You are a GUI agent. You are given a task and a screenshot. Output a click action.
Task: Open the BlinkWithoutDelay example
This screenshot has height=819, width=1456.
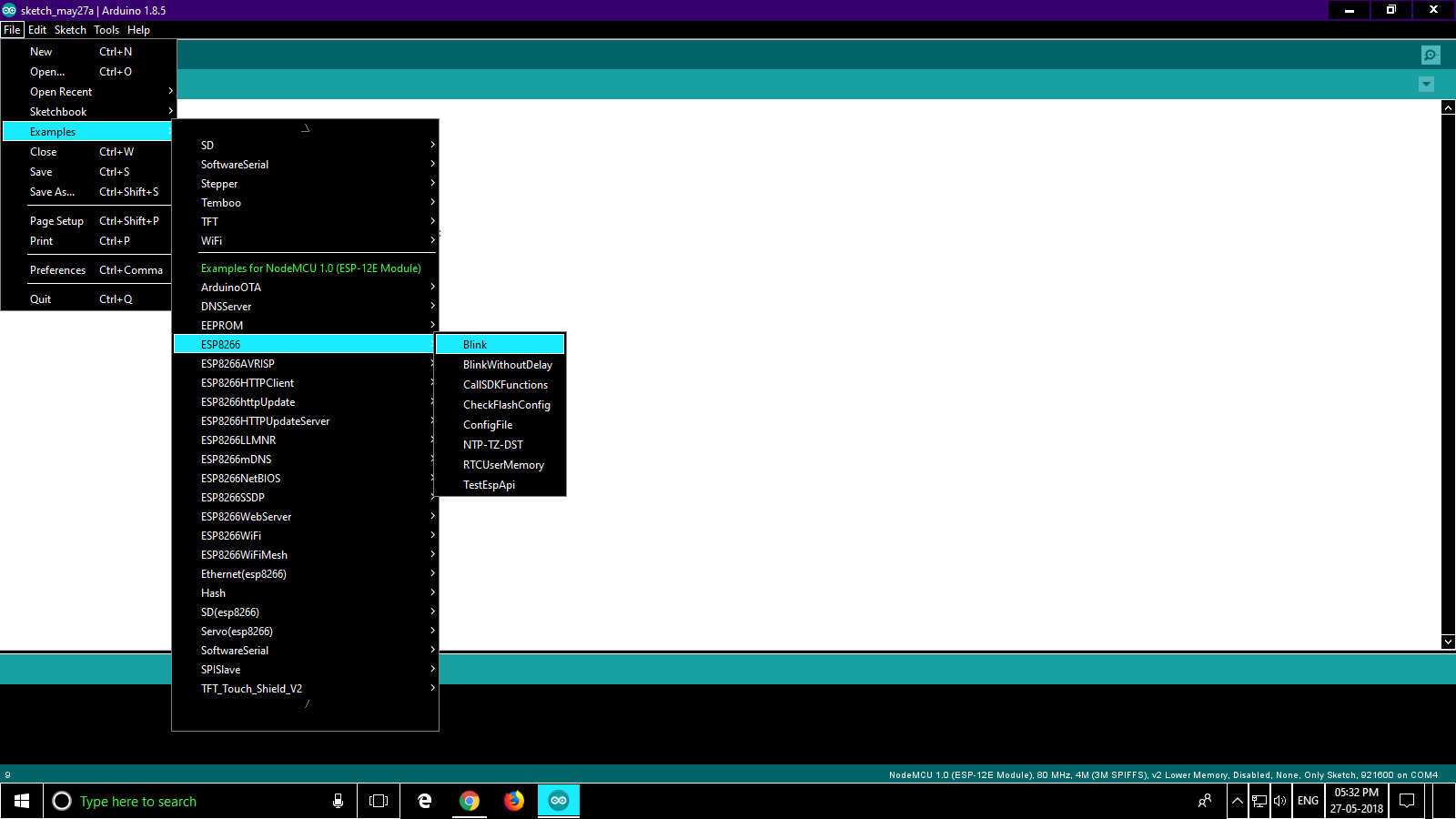(500, 365)
